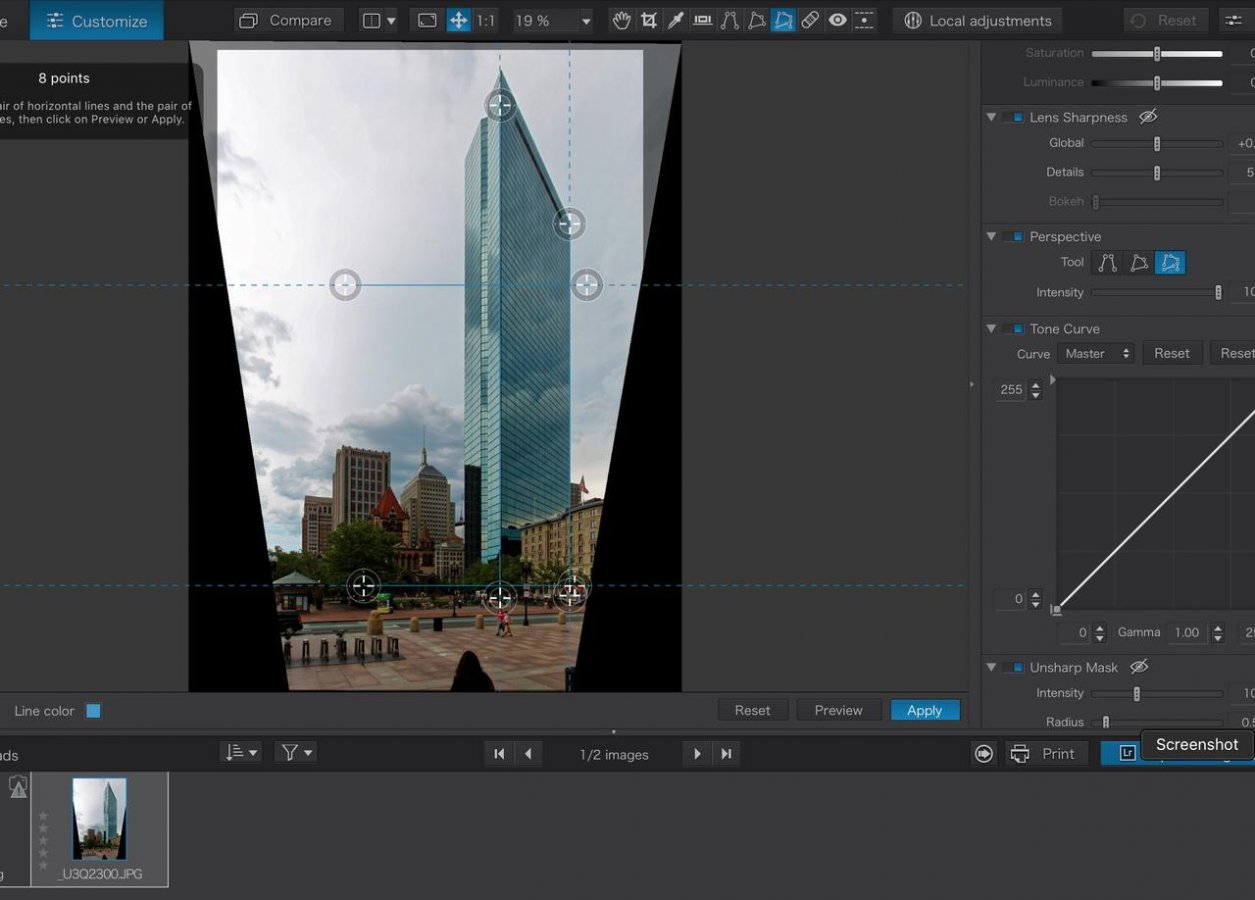Disable the Perspective correction switch

1013,237
